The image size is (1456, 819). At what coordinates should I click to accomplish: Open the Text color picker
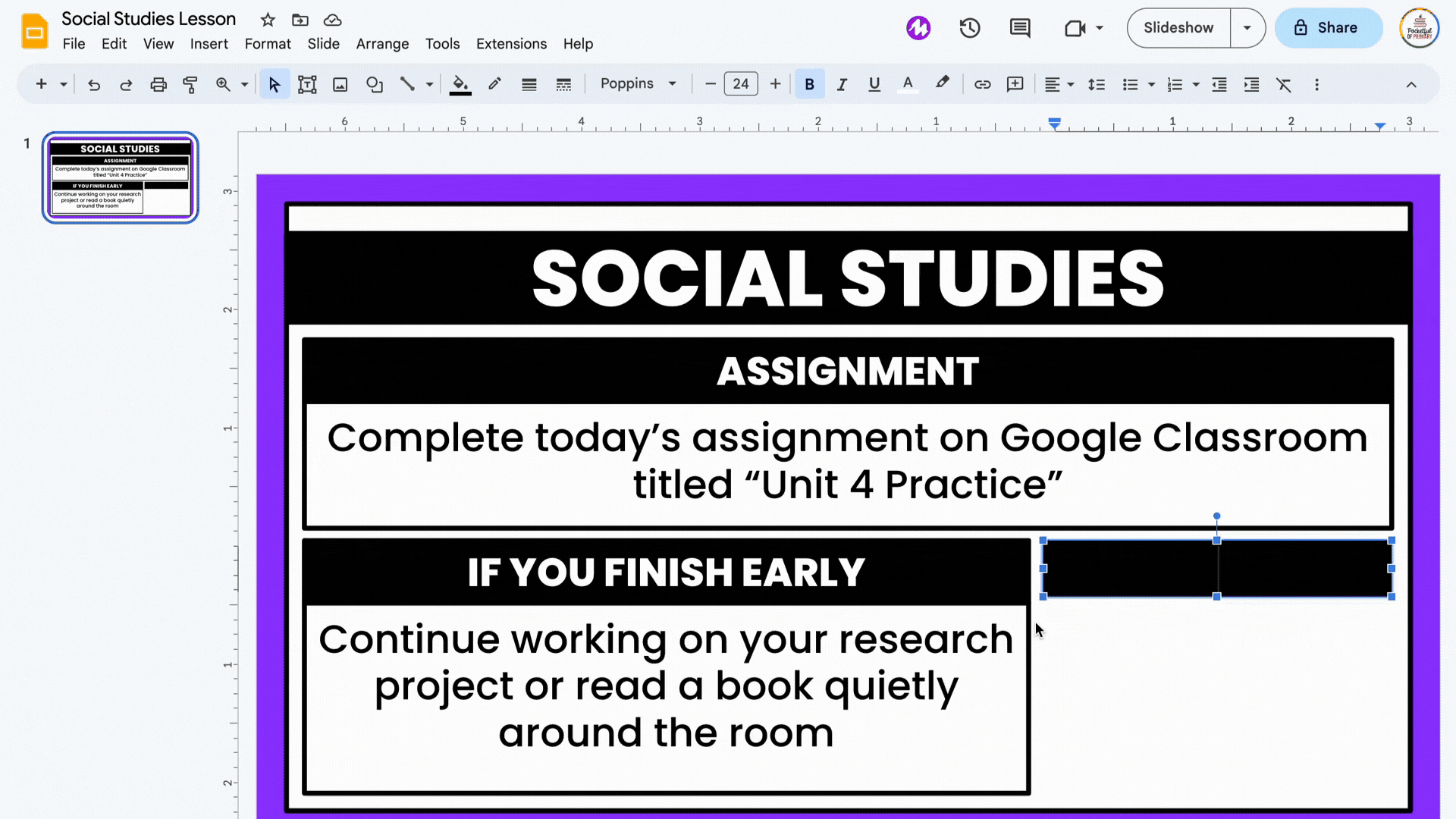(x=908, y=84)
